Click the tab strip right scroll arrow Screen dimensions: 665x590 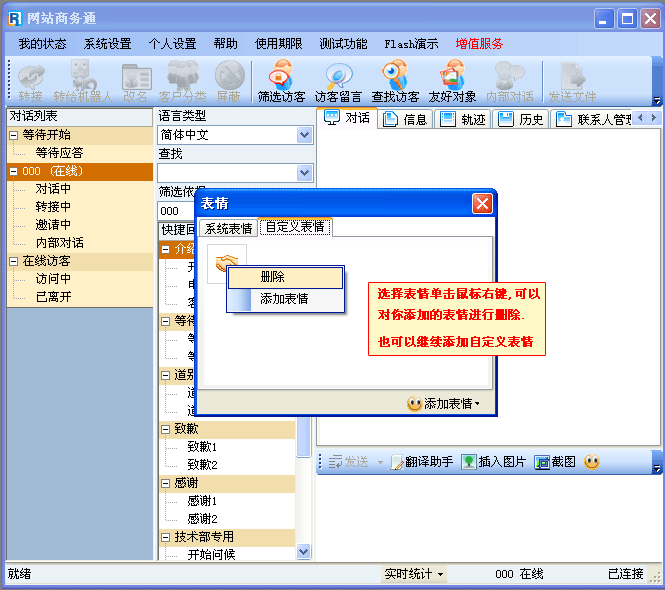(654, 117)
